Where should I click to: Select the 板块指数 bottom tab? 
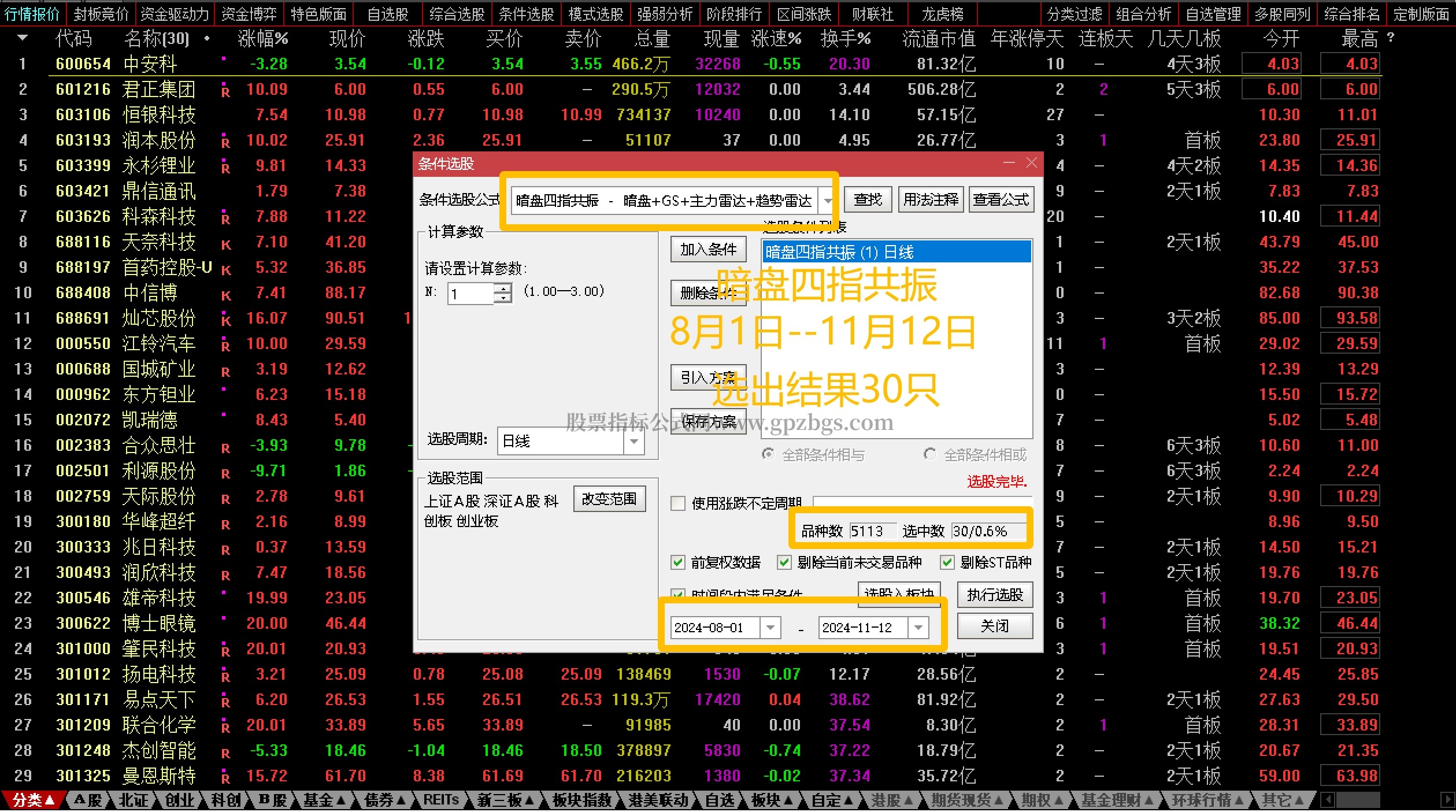pos(582,800)
